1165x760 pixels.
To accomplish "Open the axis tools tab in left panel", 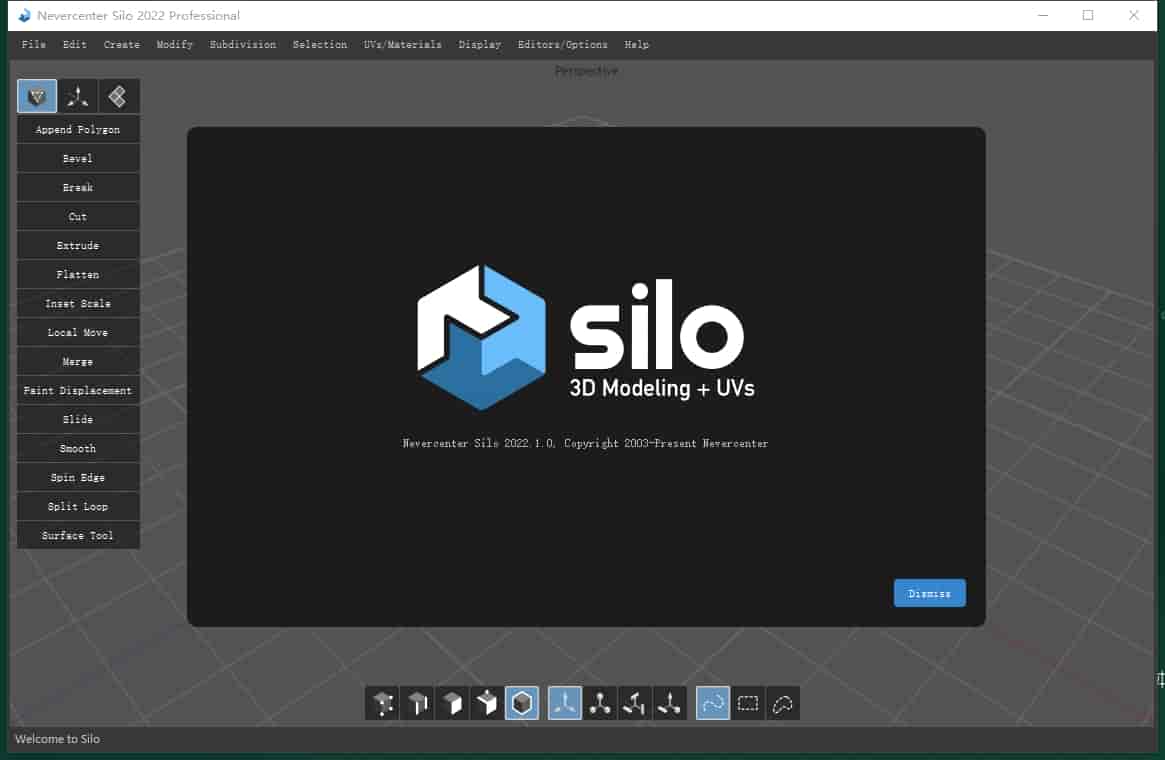I will coord(78,96).
